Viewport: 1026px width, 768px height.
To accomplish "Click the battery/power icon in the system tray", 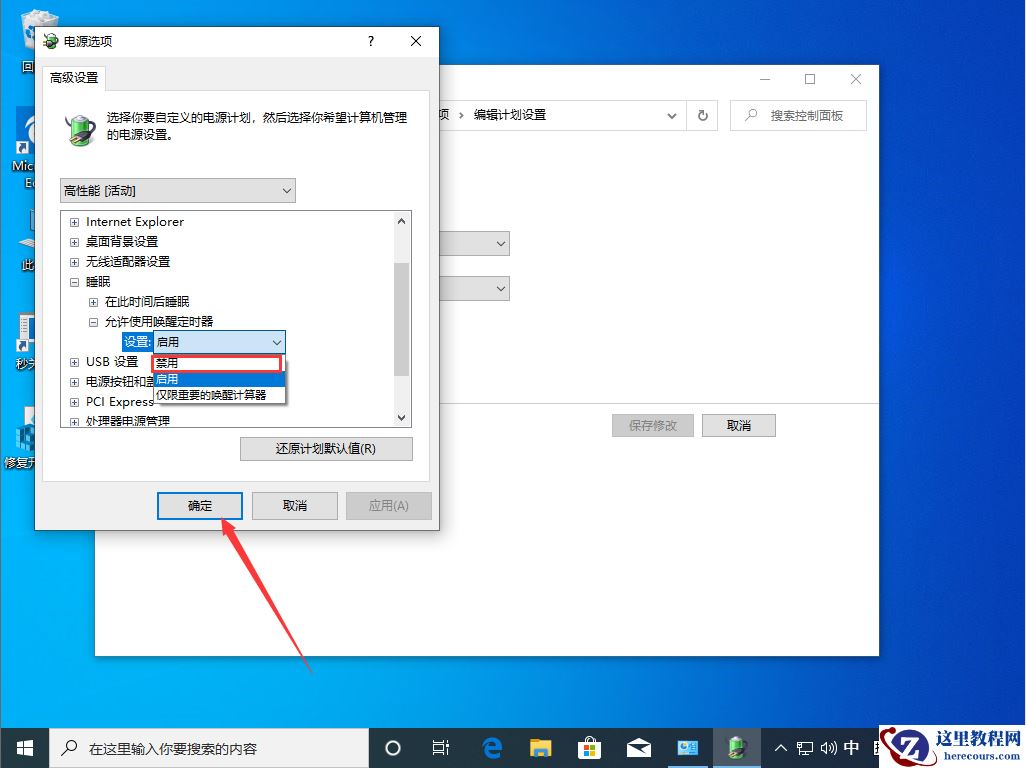I will (x=737, y=747).
